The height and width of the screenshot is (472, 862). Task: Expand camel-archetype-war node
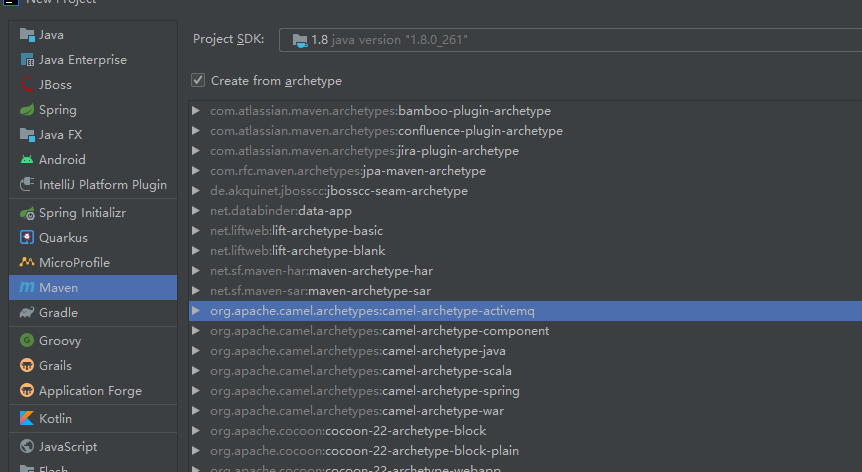196,410
